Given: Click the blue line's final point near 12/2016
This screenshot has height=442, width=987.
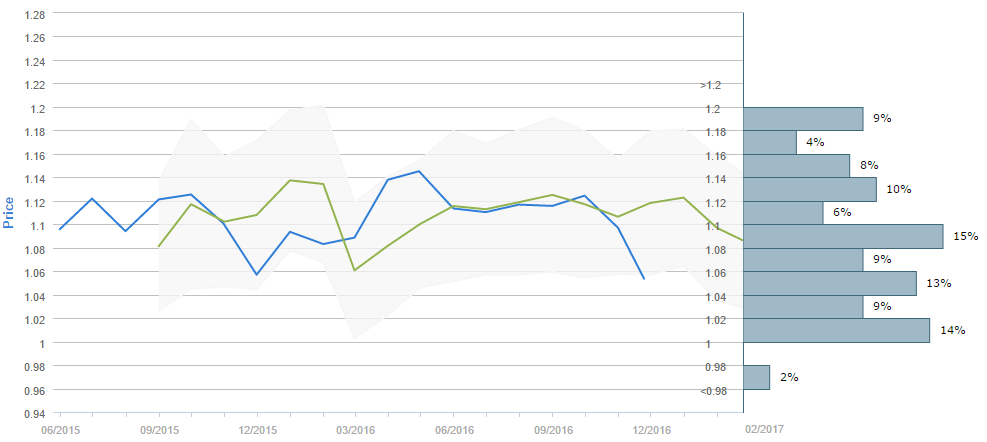Looking at the screenshot, I should point(643,278).
